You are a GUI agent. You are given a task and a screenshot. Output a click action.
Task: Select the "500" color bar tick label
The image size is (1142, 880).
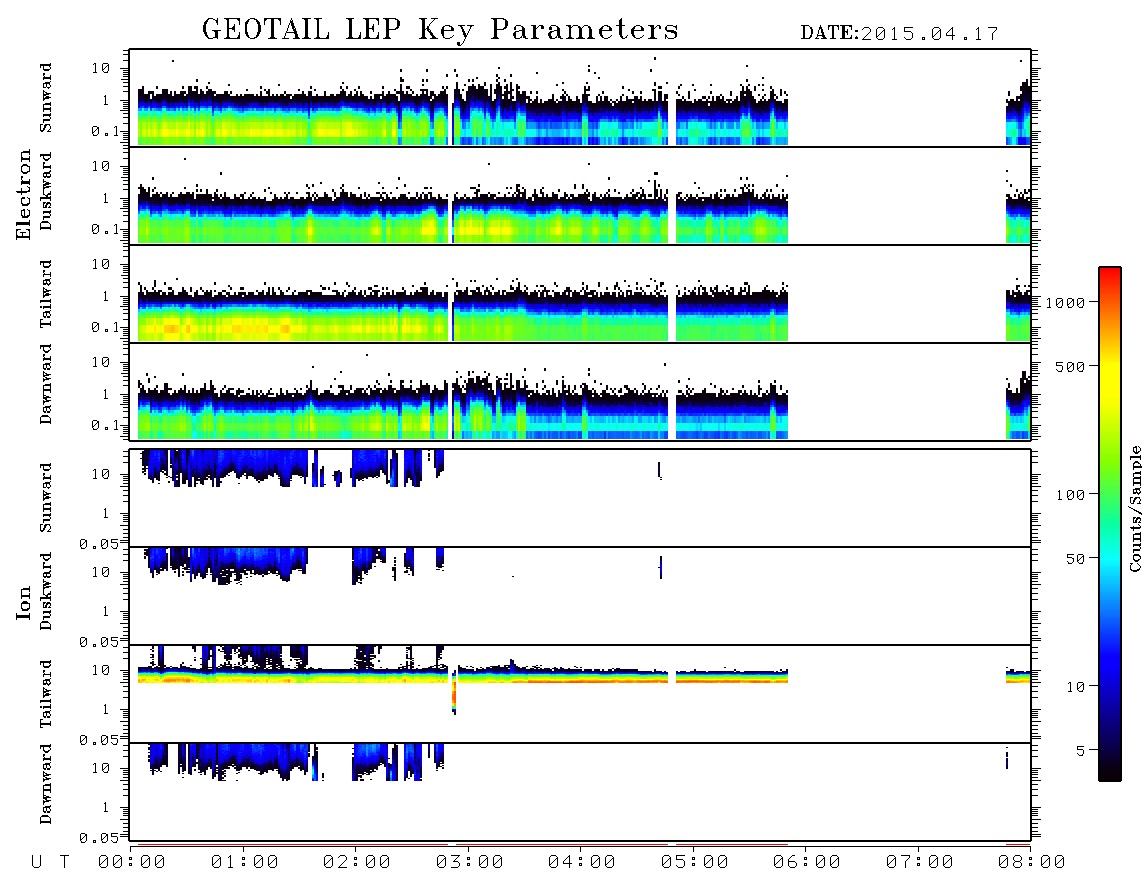point(1070,366)
